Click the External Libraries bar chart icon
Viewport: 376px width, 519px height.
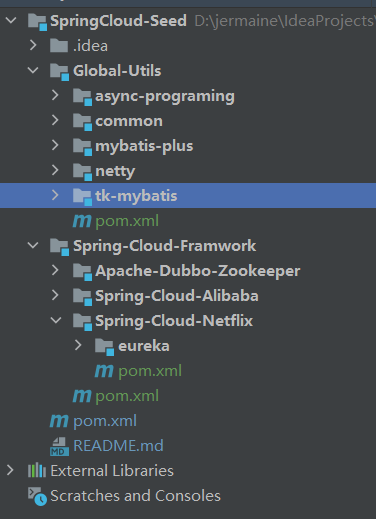(x=37, y=471)
